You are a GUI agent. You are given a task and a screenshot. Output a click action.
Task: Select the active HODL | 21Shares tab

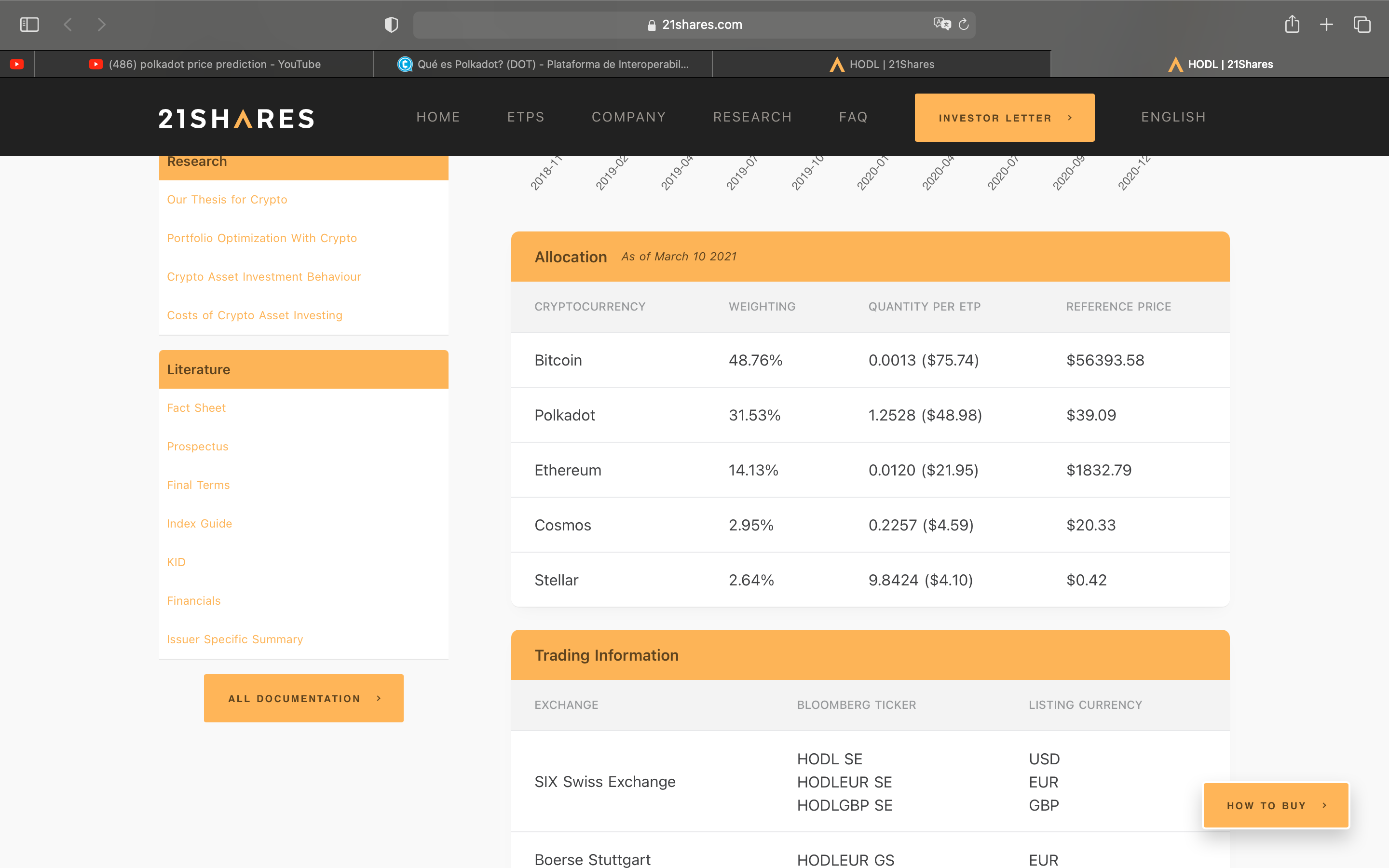(1220, 64)
